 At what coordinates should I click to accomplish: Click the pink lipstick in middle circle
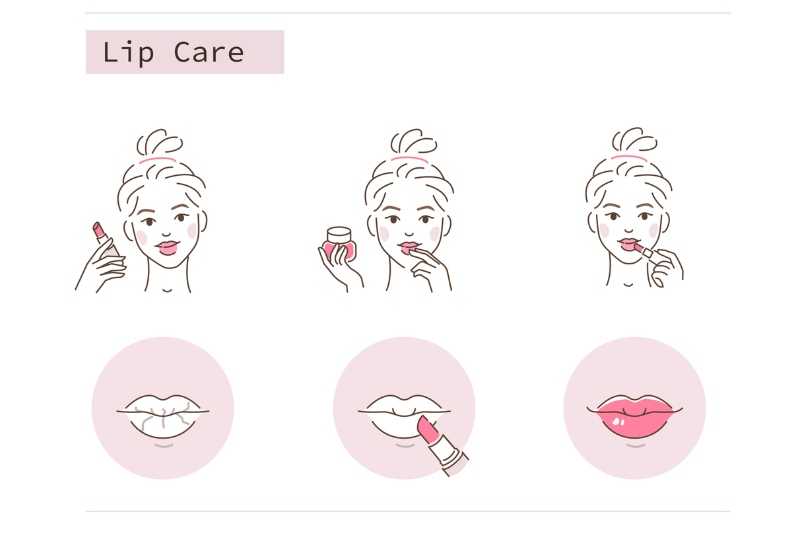(x=442, y=445)
